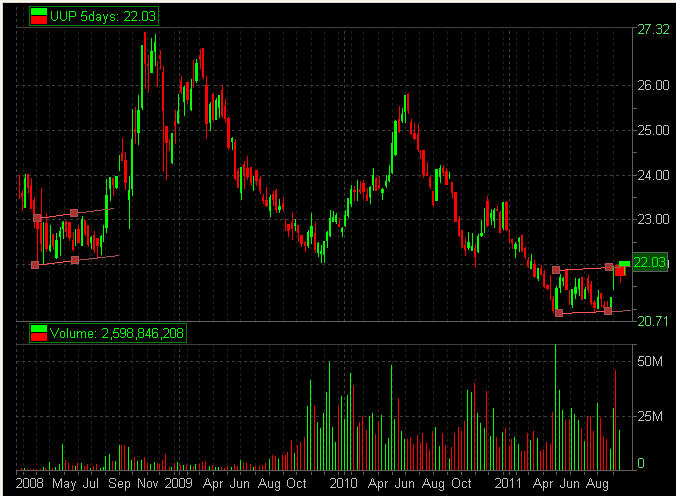The image size is (676, 496).
Task: Click the green/red swatch beside the Volume legend
Action: pos(39,333)
